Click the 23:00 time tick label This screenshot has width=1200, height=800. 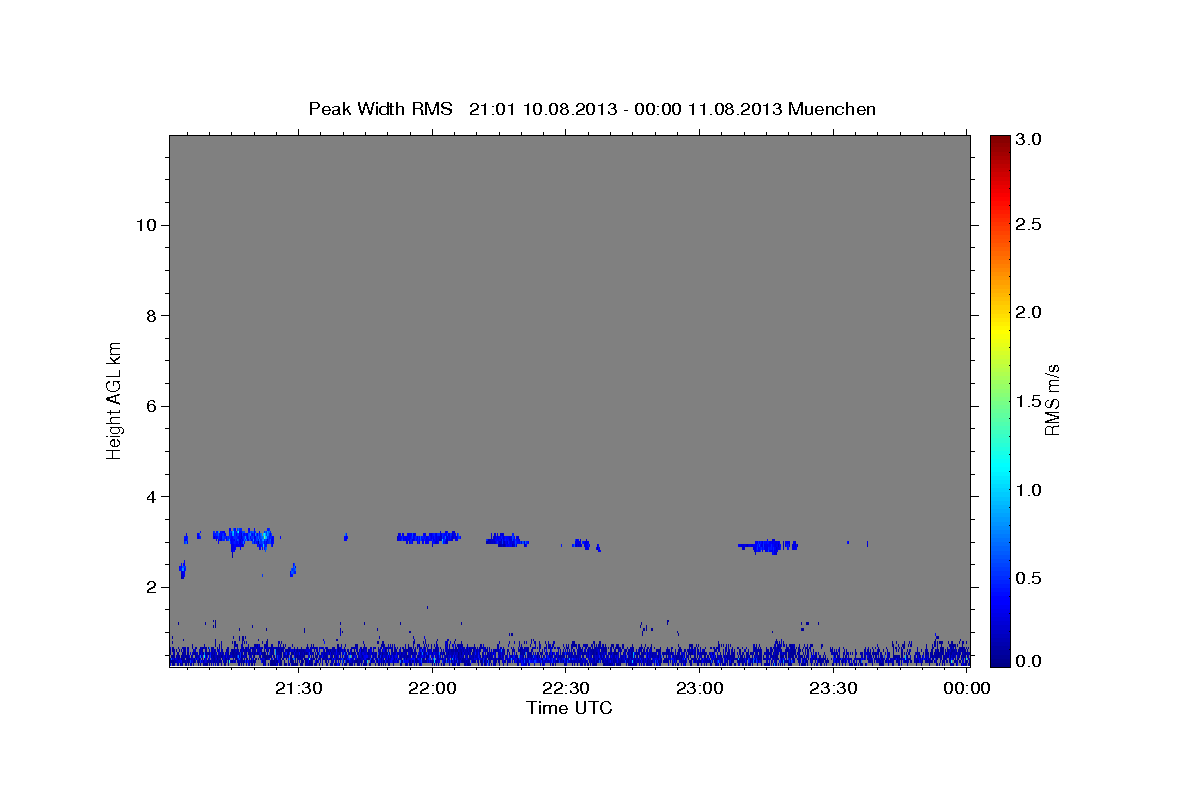(x=700, y=689)
